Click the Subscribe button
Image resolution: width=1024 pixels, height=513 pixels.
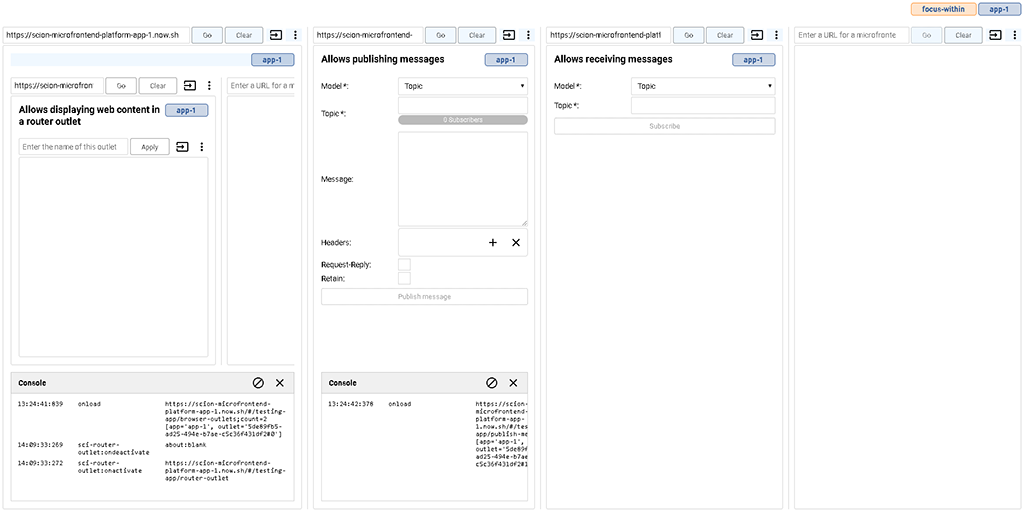coord(664,126)
